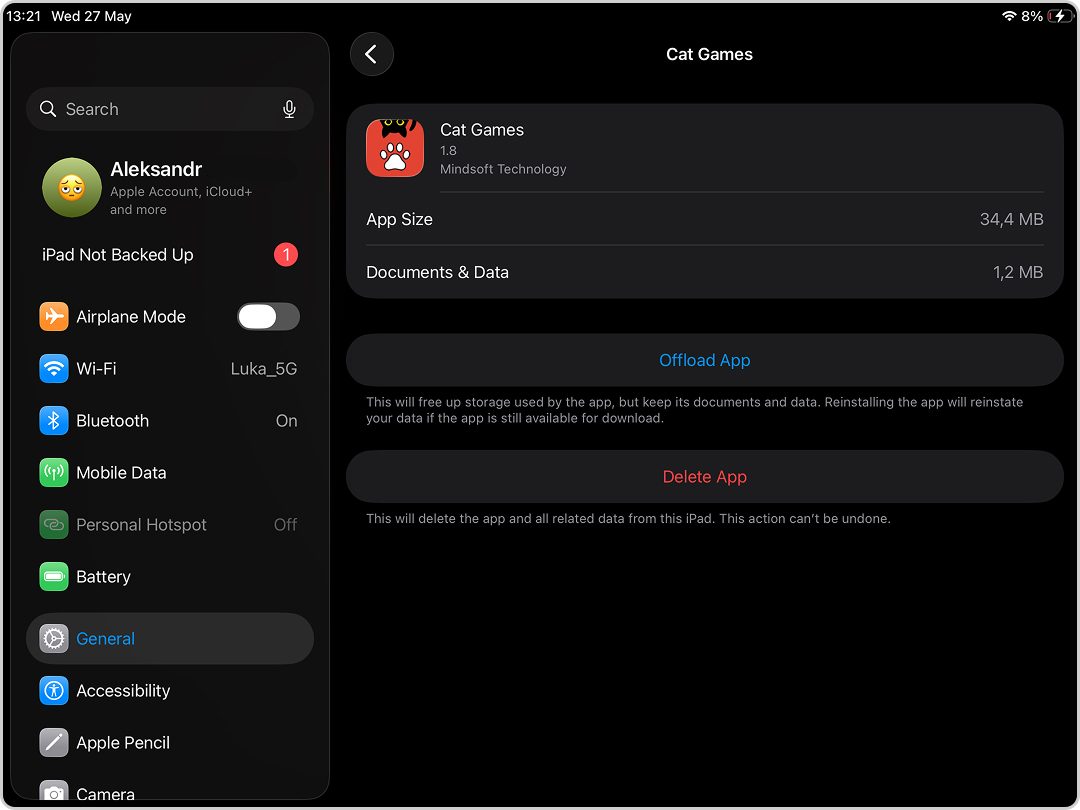
Task: Open Mobile Data settings
Action: [x=169, y=472]
